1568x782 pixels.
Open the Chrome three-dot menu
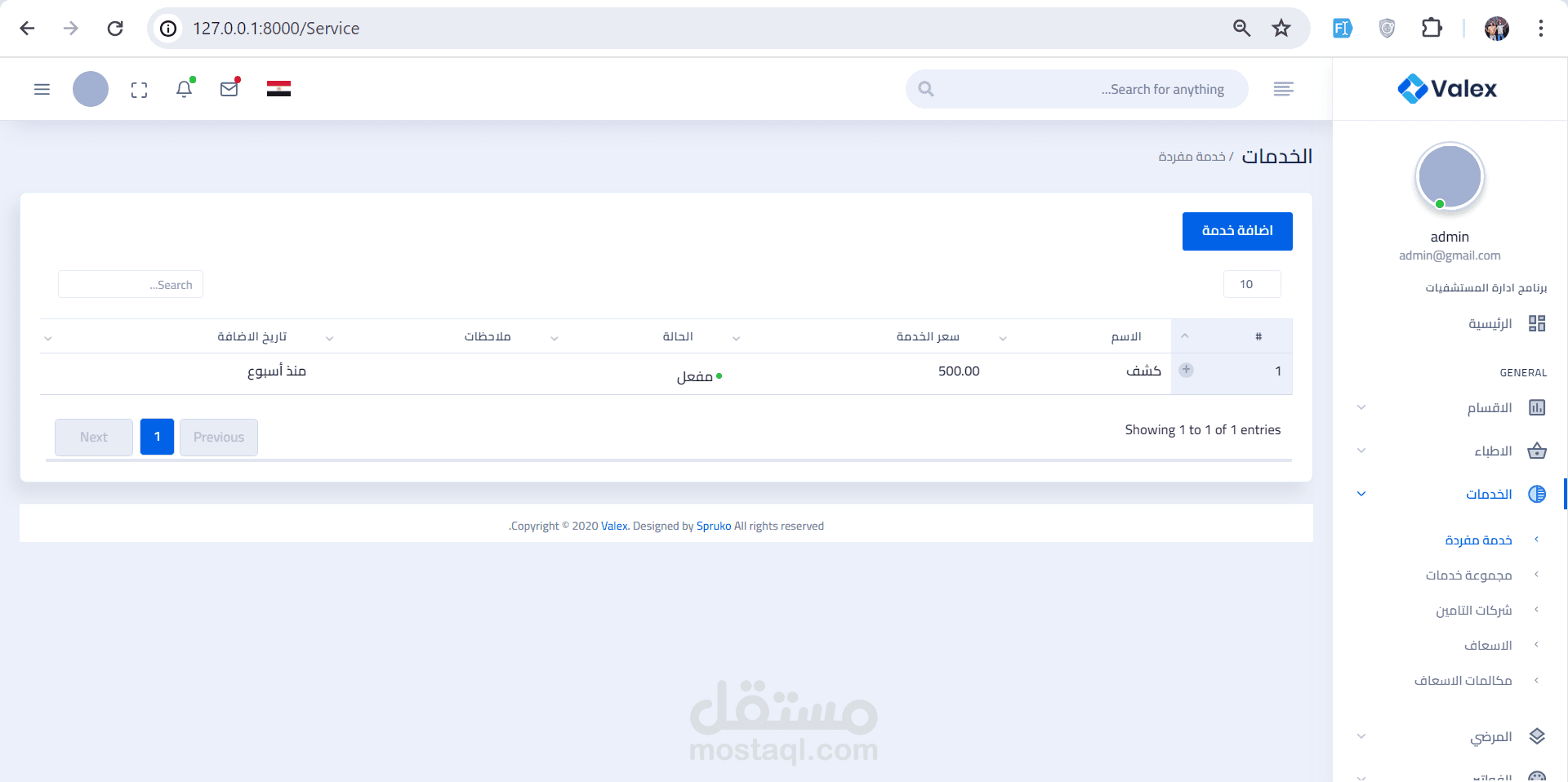point(1541,29)
